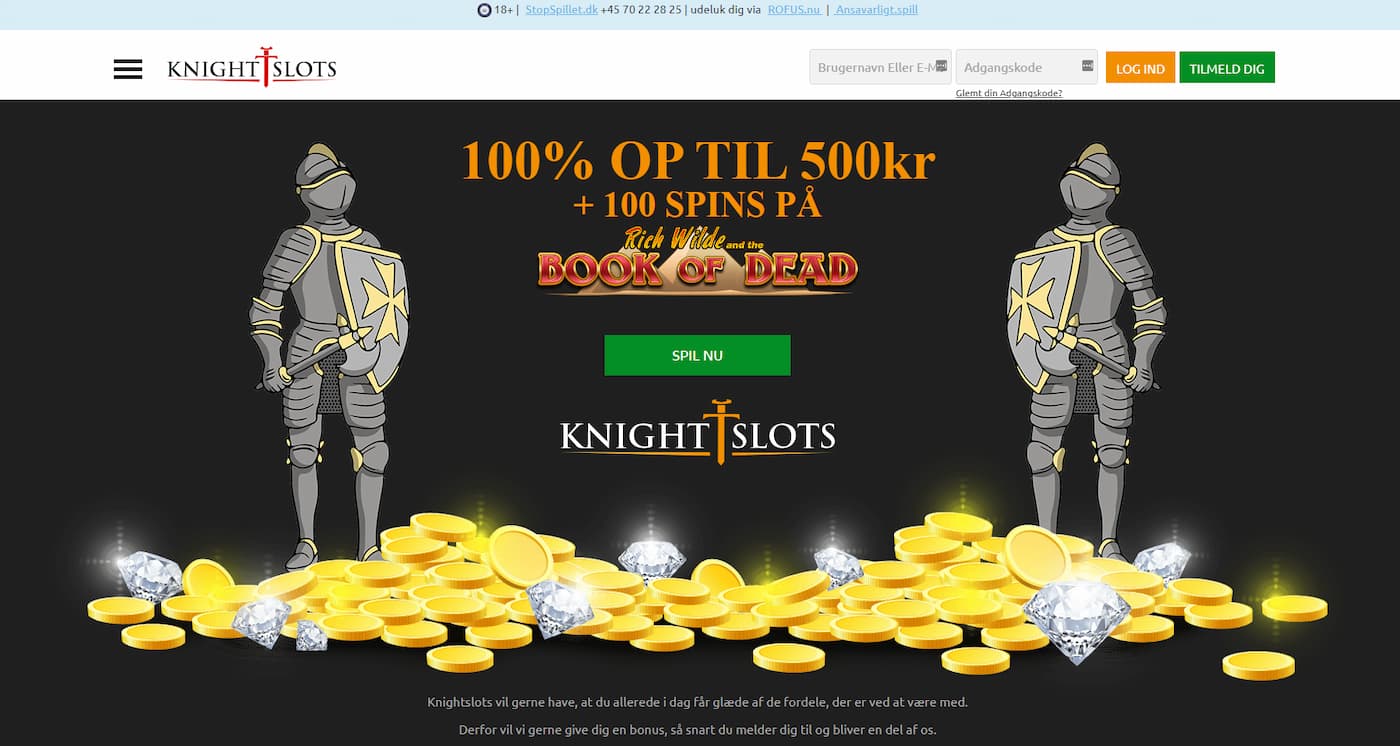This screenshot has width=1400, height=746.
Task: Click the central KnightSlots sword logo
Action: click(698, 433)
